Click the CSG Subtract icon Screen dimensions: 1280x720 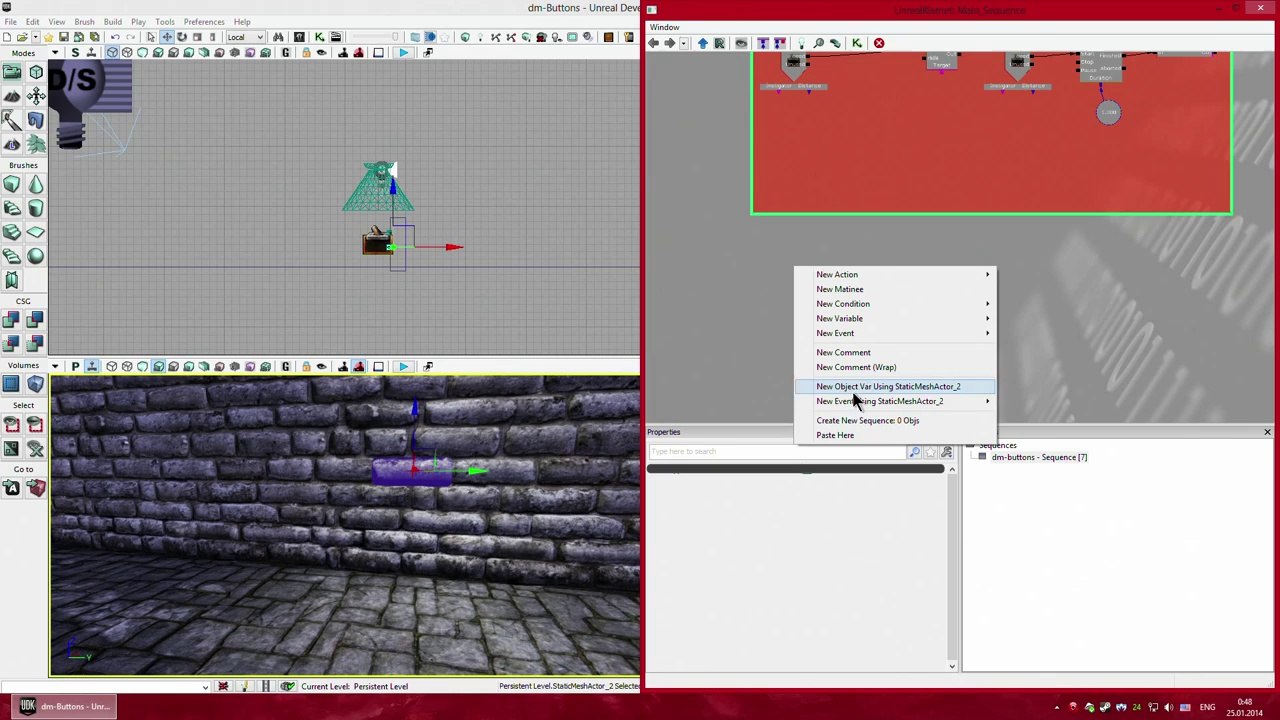click(36, 320)
